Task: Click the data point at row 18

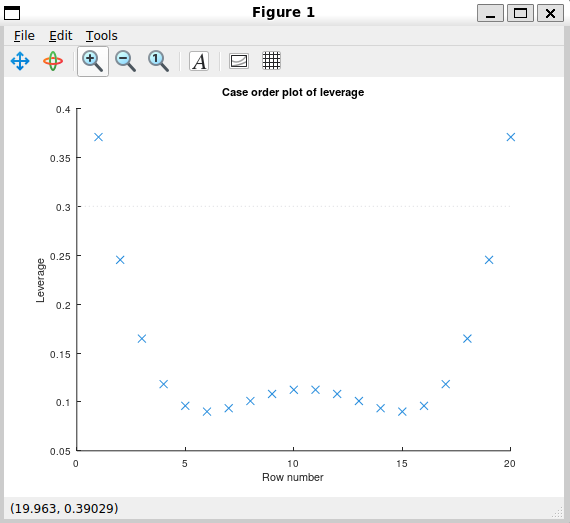Action: [x=467, y=339]
